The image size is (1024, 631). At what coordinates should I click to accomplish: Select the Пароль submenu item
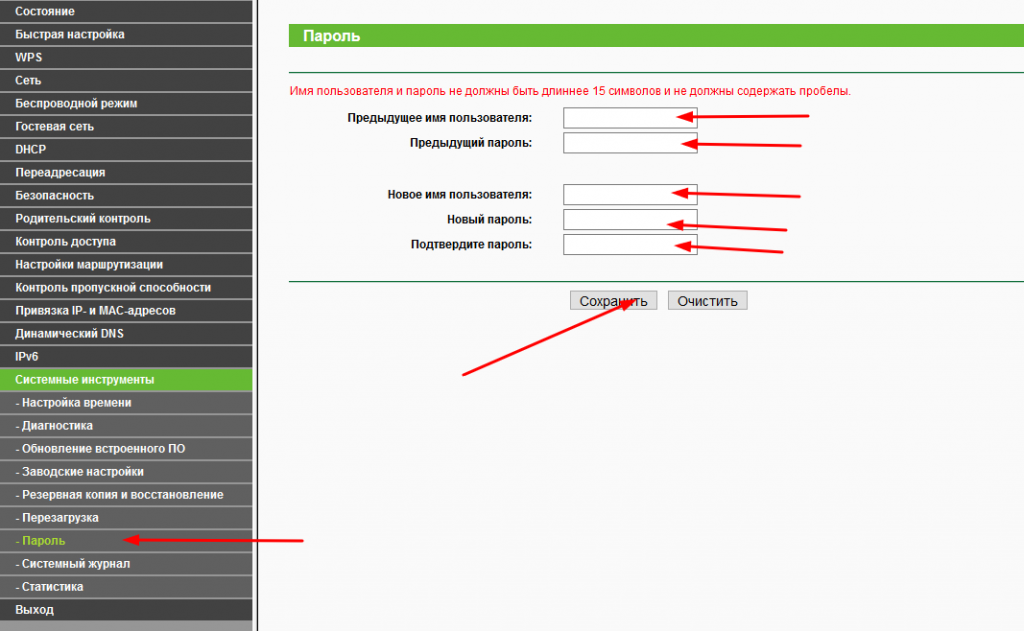(126, 541)
